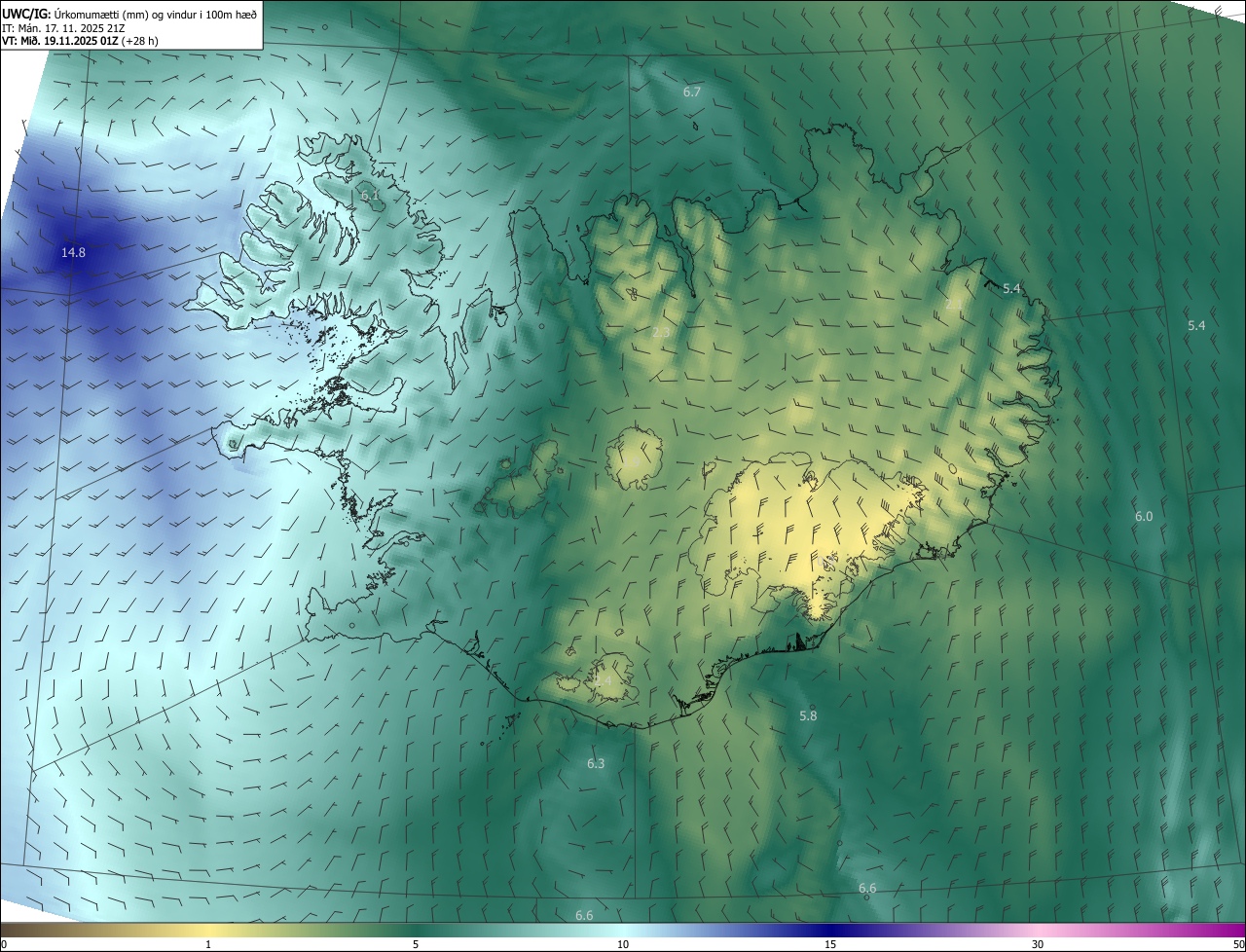Viewport: 1246px width, 952px height.
Task: Click the color scale tick labeled 50
Action: 1239,945
